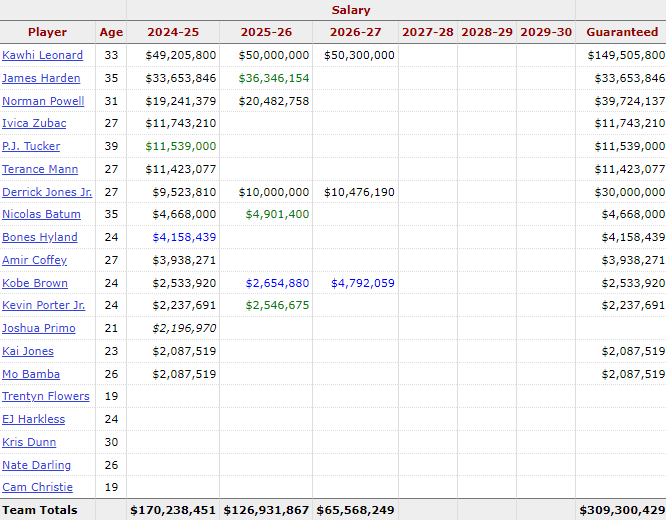Viewport: 666px width, 520px height.
Task: Open Kris Dunn player link
Action: [x=29, y=442]
